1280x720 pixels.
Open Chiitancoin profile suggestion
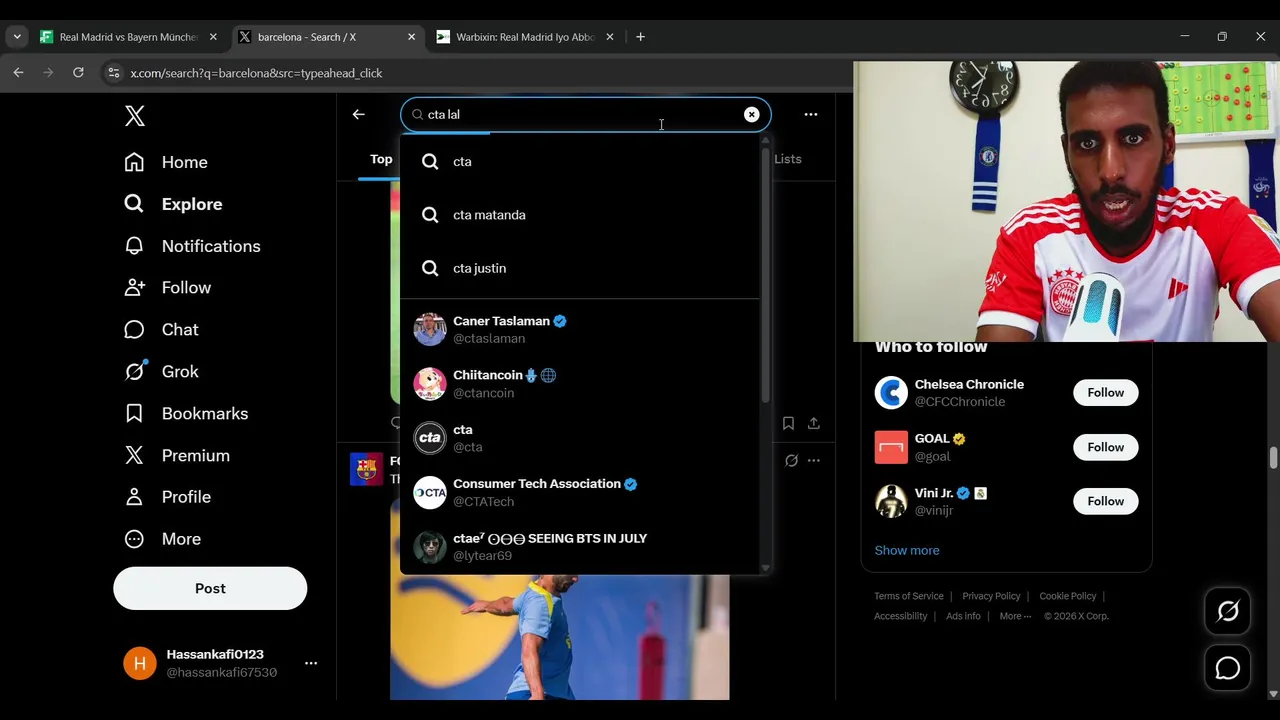click(580, 383)
